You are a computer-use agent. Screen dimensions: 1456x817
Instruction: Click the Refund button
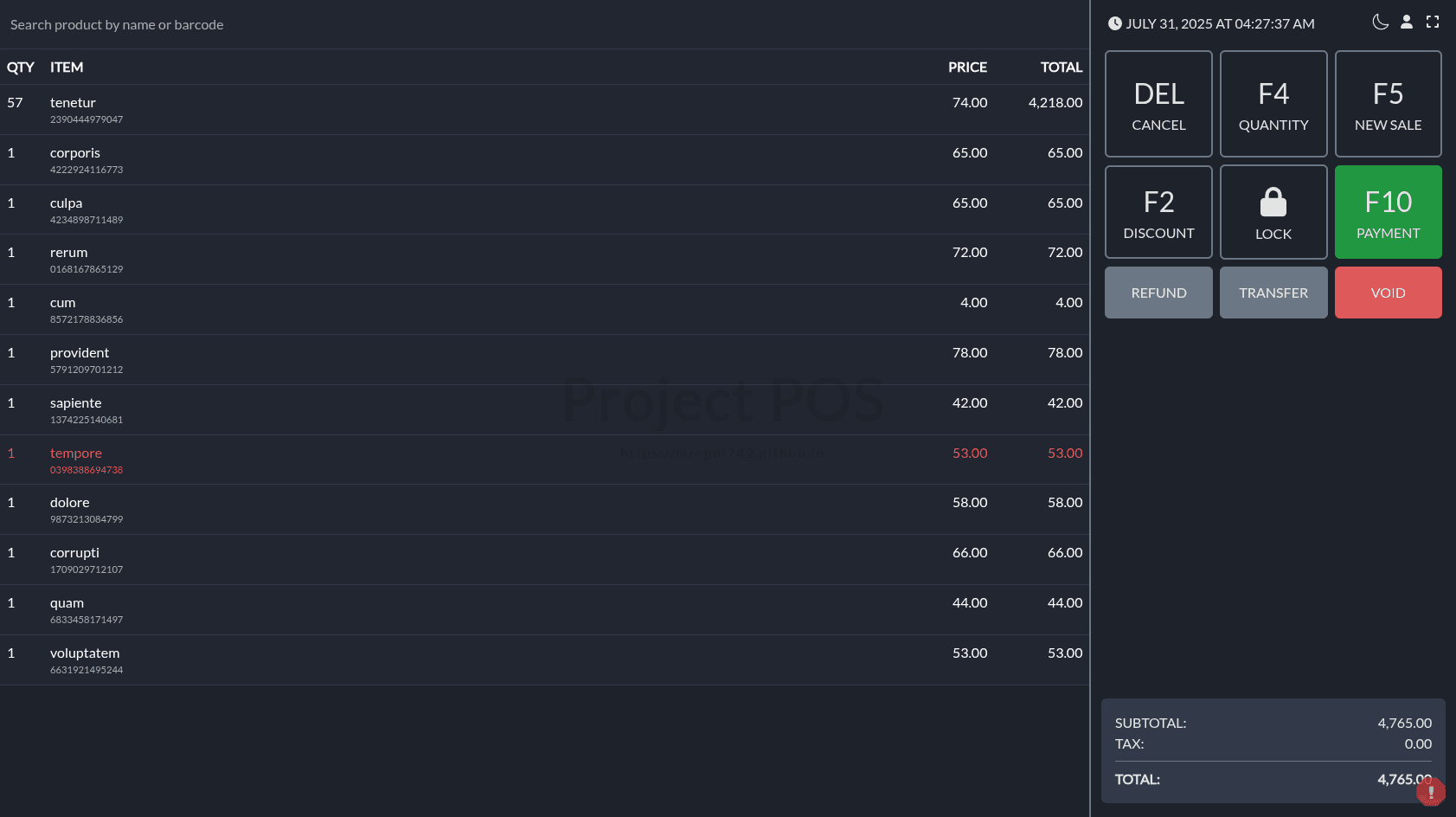click(1158, 293)
